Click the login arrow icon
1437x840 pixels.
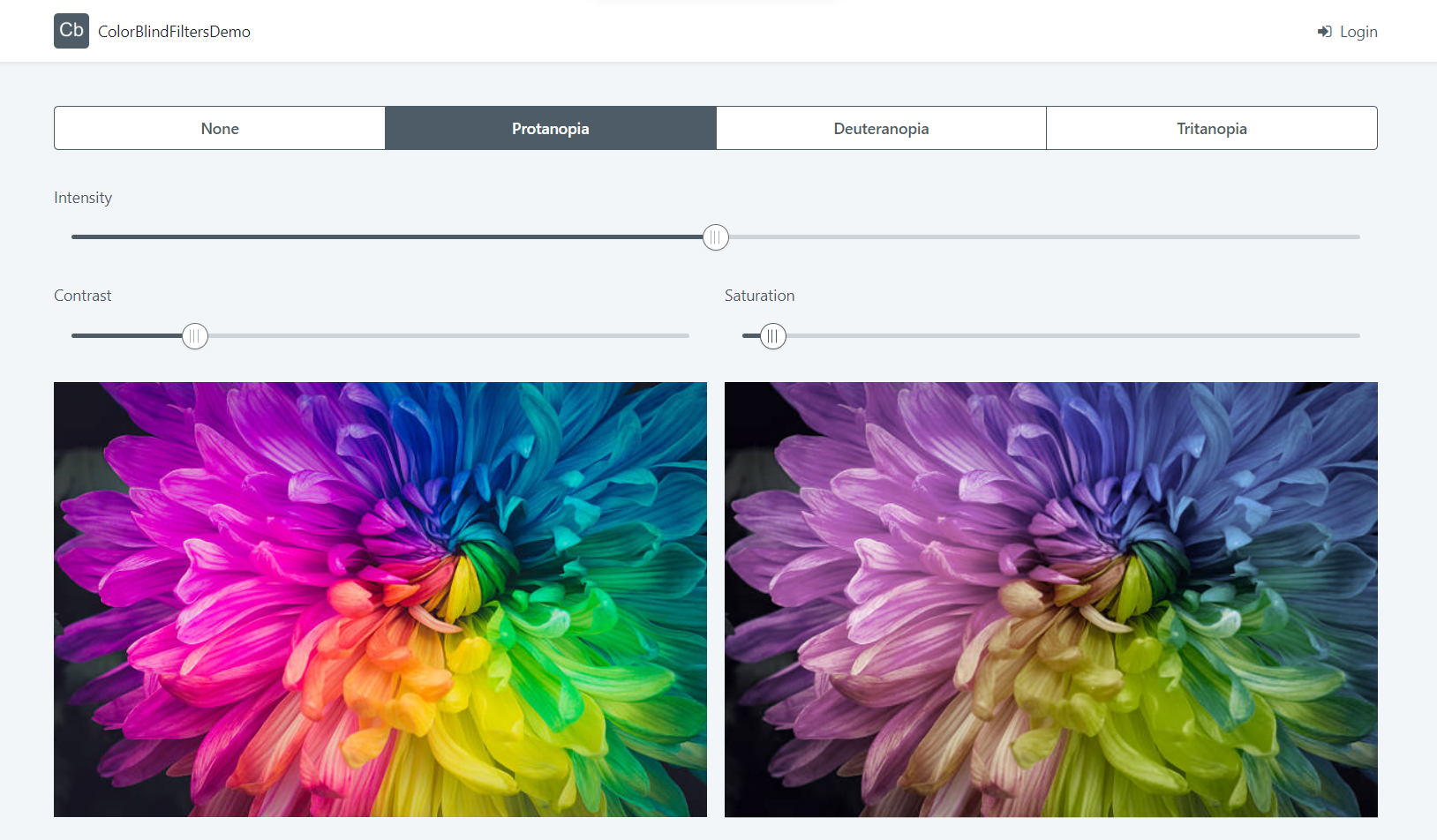tap(1324, 32)
